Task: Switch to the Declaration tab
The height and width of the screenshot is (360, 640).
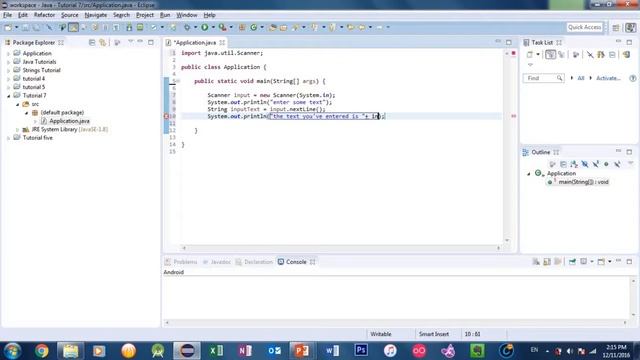Action: 254,262
